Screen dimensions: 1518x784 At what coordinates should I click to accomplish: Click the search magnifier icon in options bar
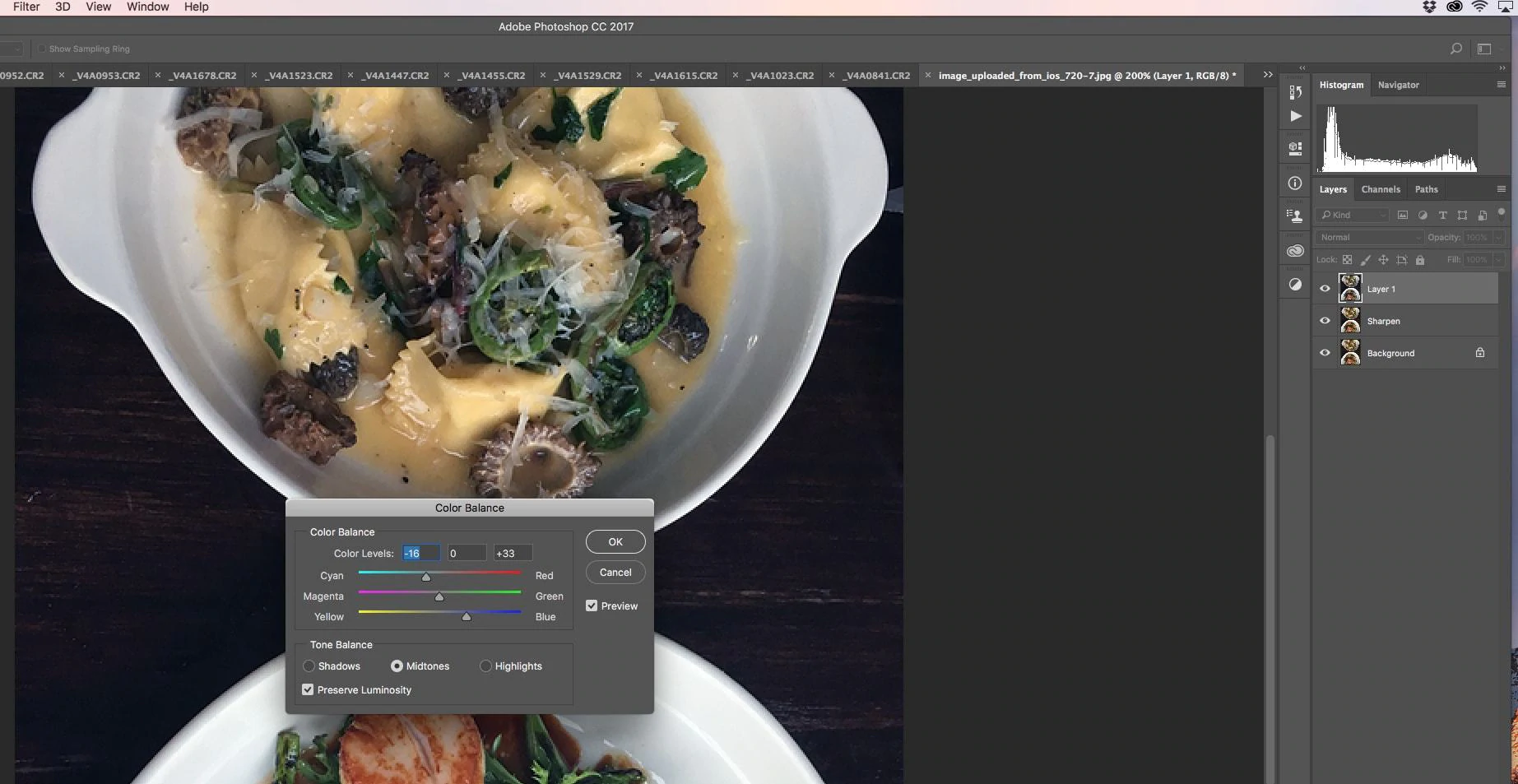pos(1455,49)
